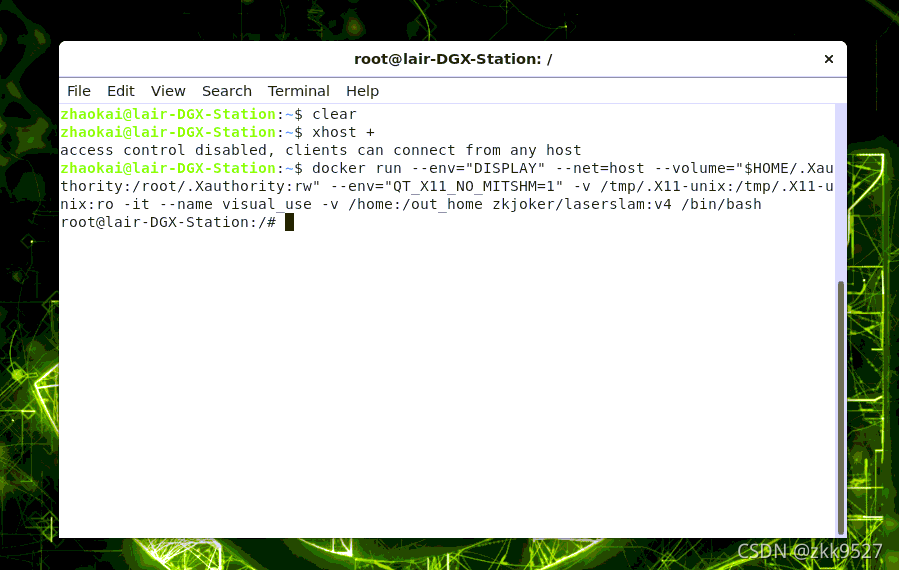Click the 'zkjoker/laserslam:v4' image name
Screen dimensions: 899x570
click(582, 204)
